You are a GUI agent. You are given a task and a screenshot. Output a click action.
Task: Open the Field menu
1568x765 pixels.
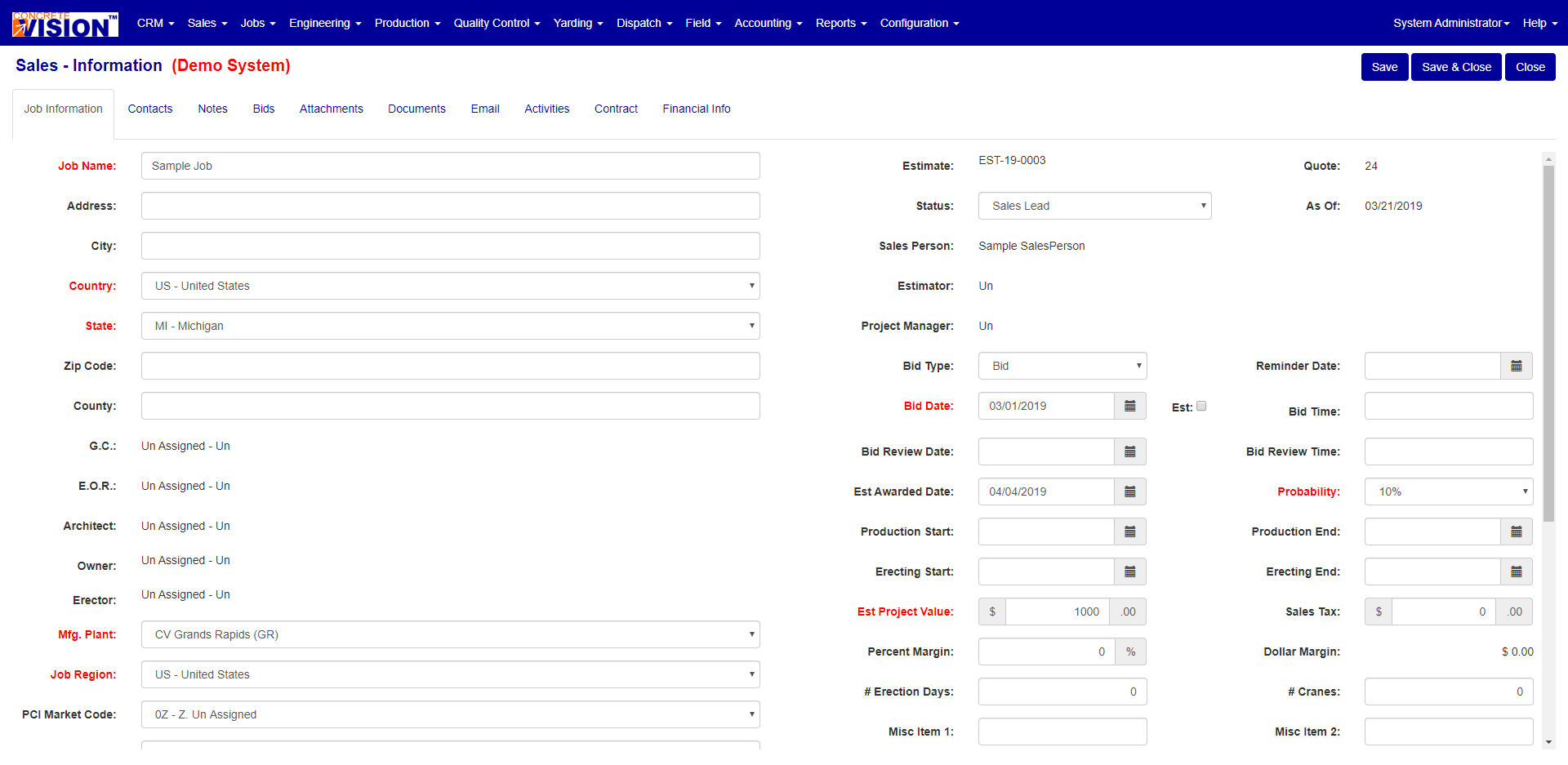[703, 23]
